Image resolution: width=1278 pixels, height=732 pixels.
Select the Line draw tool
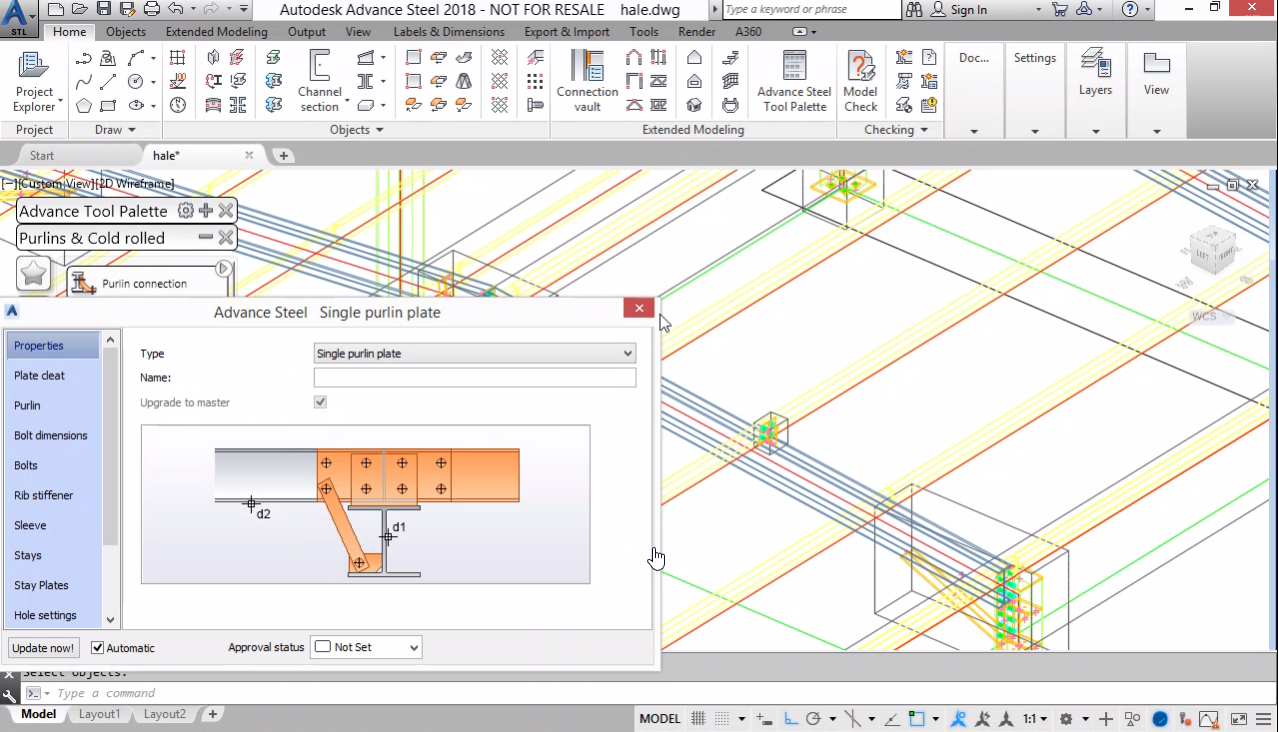[109, 82]
